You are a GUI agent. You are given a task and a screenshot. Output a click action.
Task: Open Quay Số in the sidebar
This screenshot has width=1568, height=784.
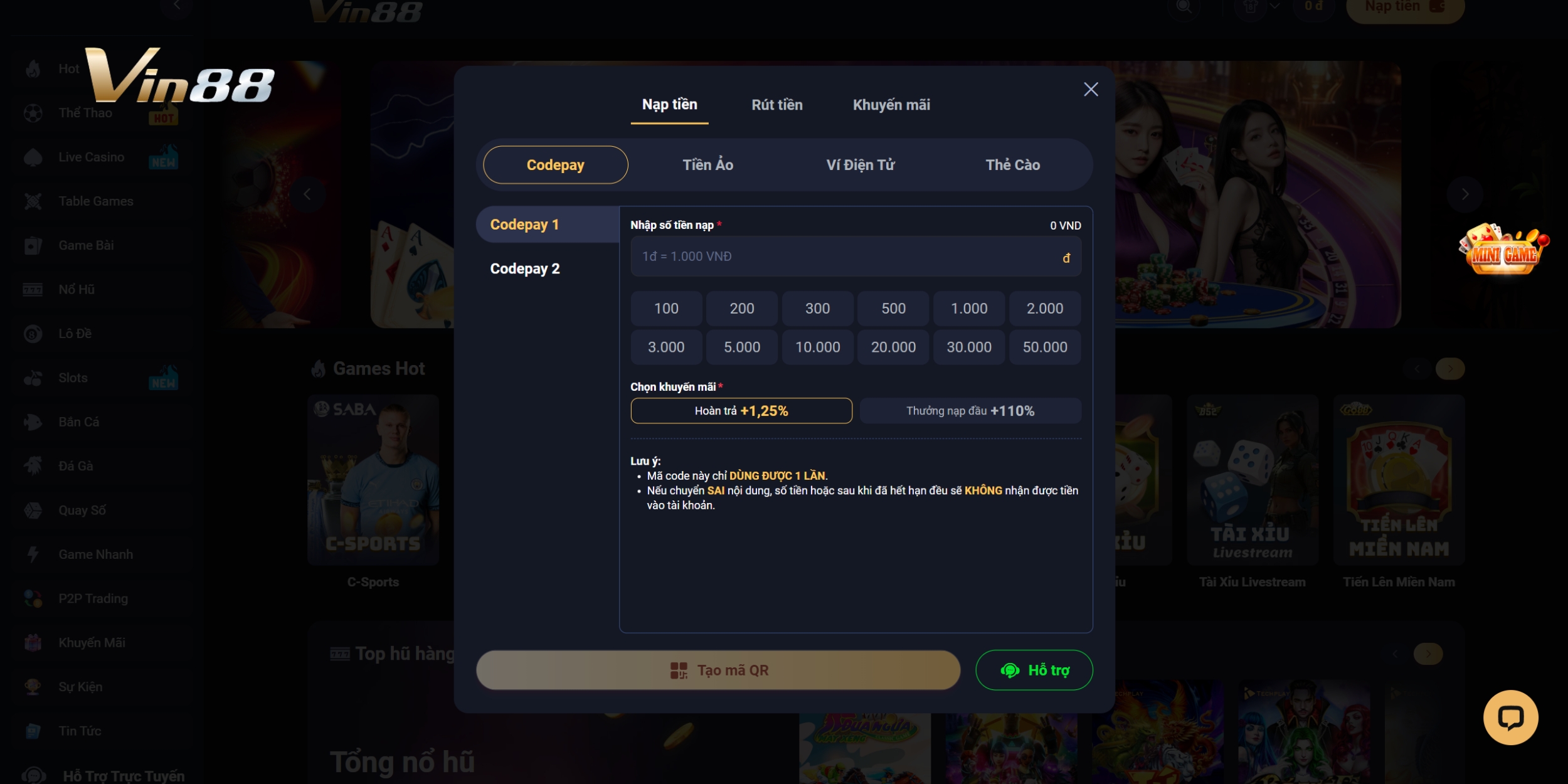pyautogui.click(x=100, y=511)
